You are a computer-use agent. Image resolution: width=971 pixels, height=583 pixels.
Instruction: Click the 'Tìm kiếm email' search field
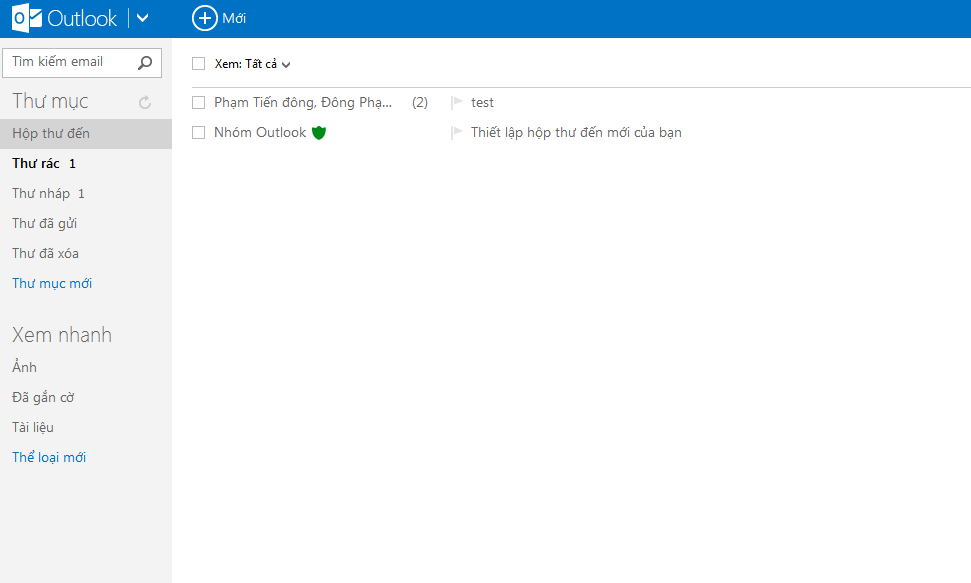[x=68, y=62]
